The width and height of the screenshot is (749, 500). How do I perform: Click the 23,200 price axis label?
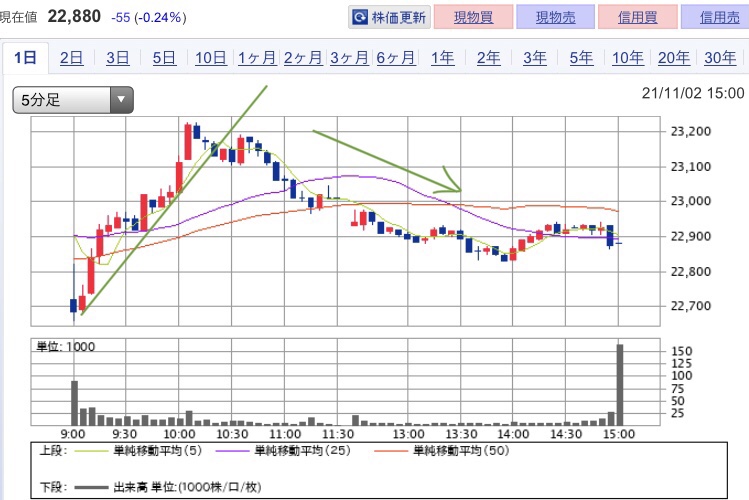click(691, 131)
